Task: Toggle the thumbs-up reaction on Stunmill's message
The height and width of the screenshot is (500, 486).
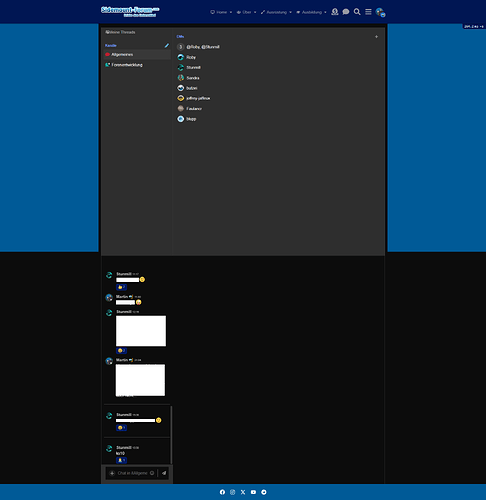Action: point(121,287)
